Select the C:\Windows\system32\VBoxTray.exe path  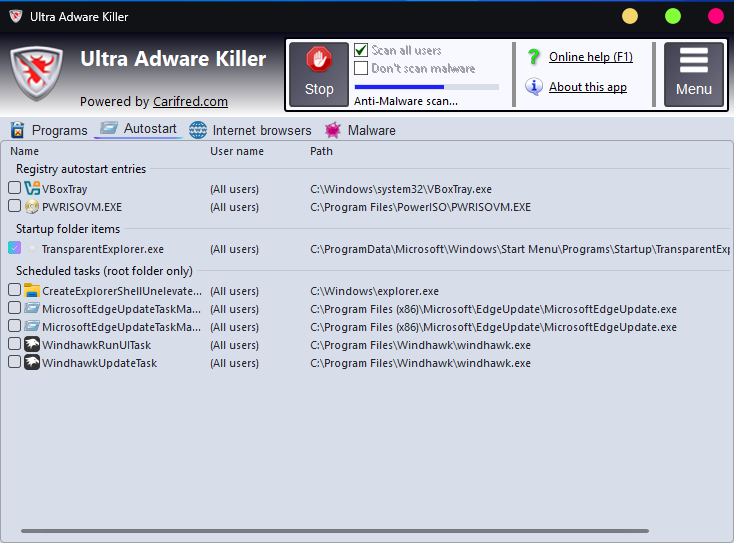coord(401,189)
